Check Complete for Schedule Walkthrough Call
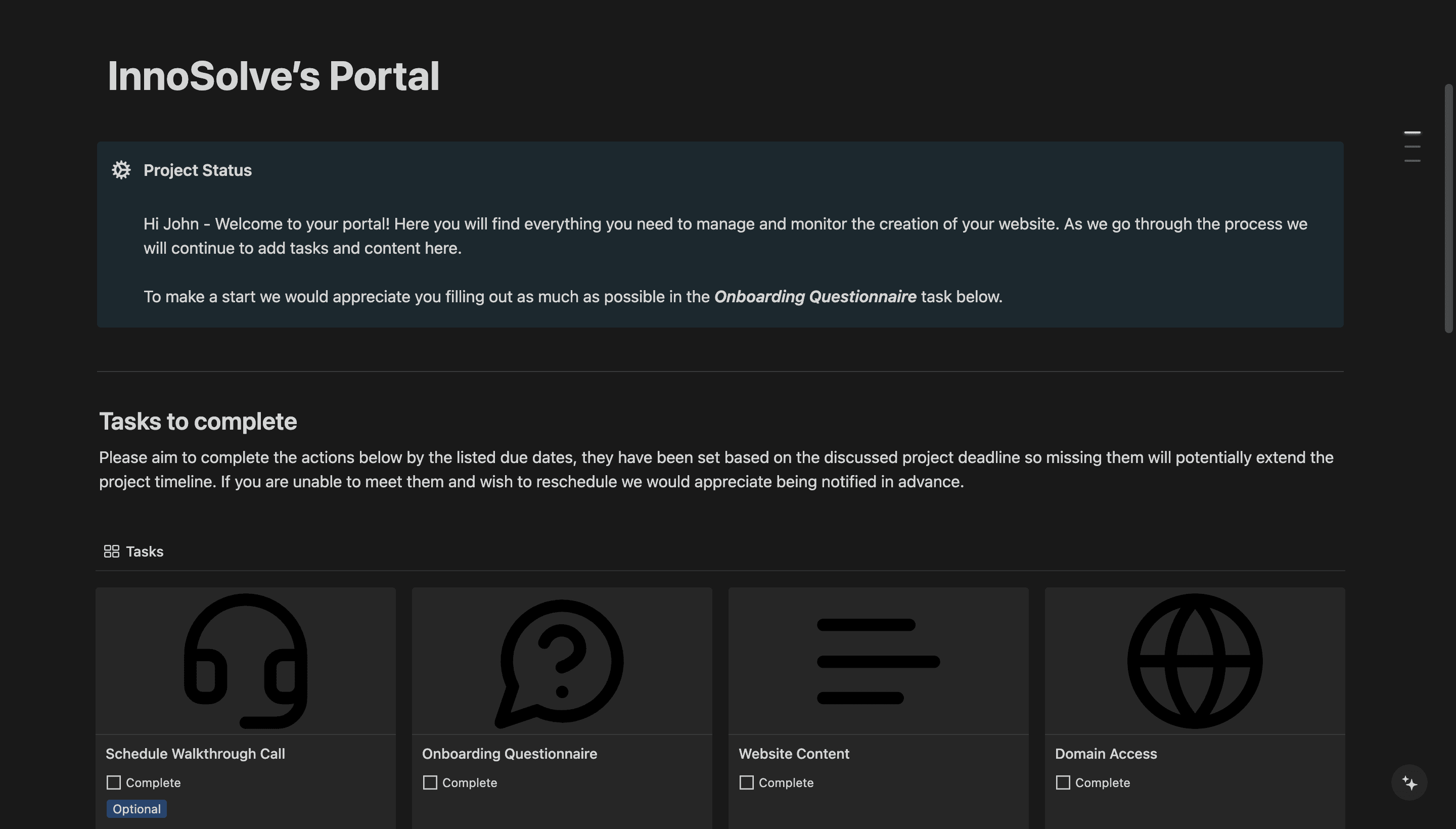Image resolution: width=1456 pixels, height=829 pixels. coord(113,782)
